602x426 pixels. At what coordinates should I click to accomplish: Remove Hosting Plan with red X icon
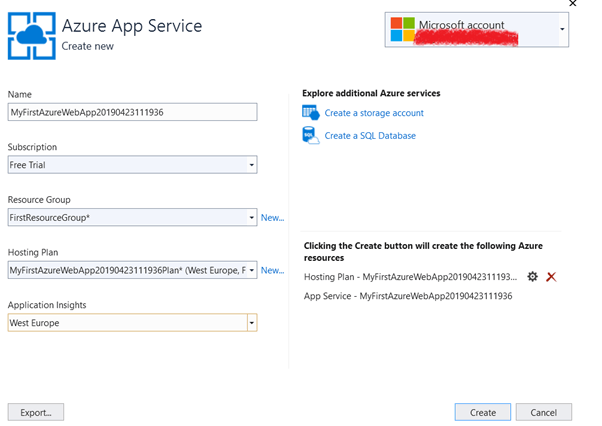click(551, 277)
